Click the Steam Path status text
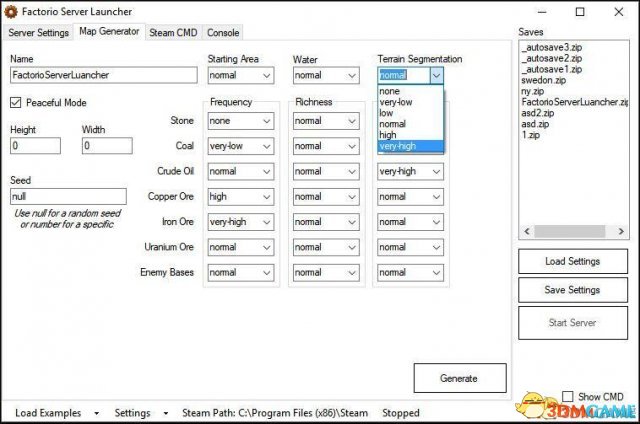640x424 pixels. tap(275, 413)
